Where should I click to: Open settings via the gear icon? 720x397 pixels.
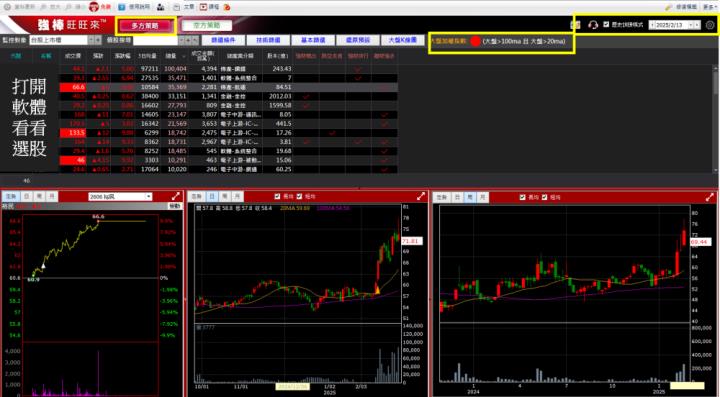pyautogui.click(x=710, y=25)
